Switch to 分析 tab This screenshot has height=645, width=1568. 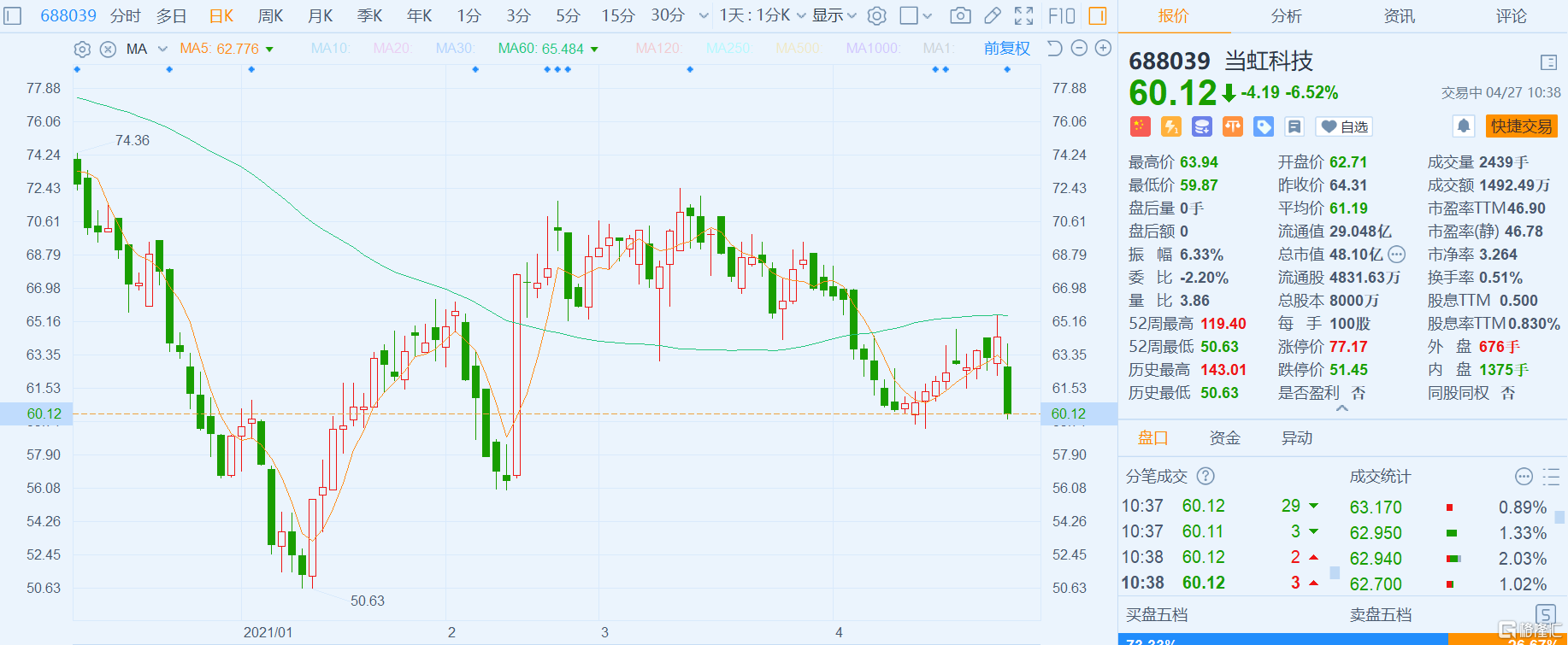click(1286, 15)
